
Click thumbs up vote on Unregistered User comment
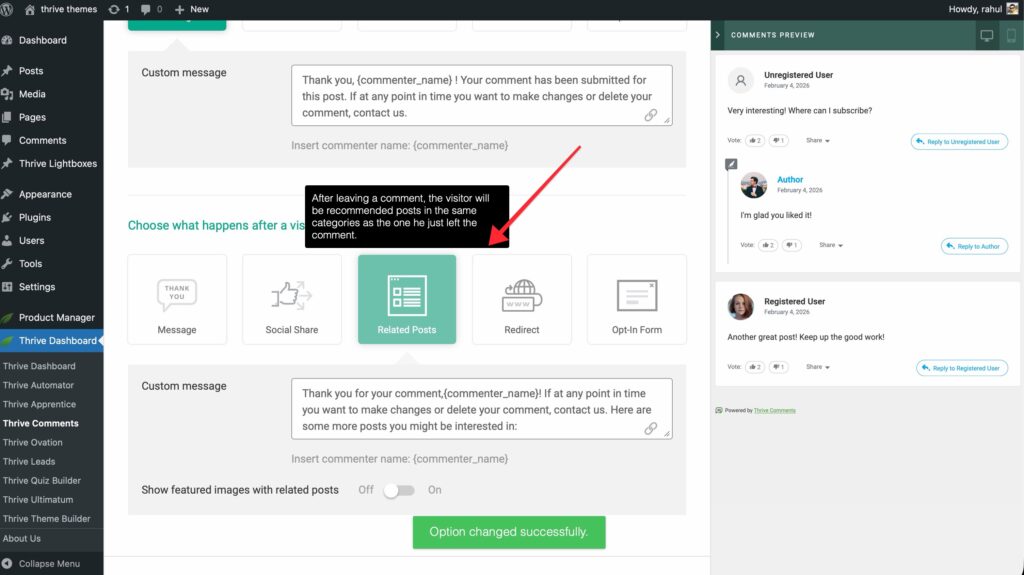(x=753, y=141)
